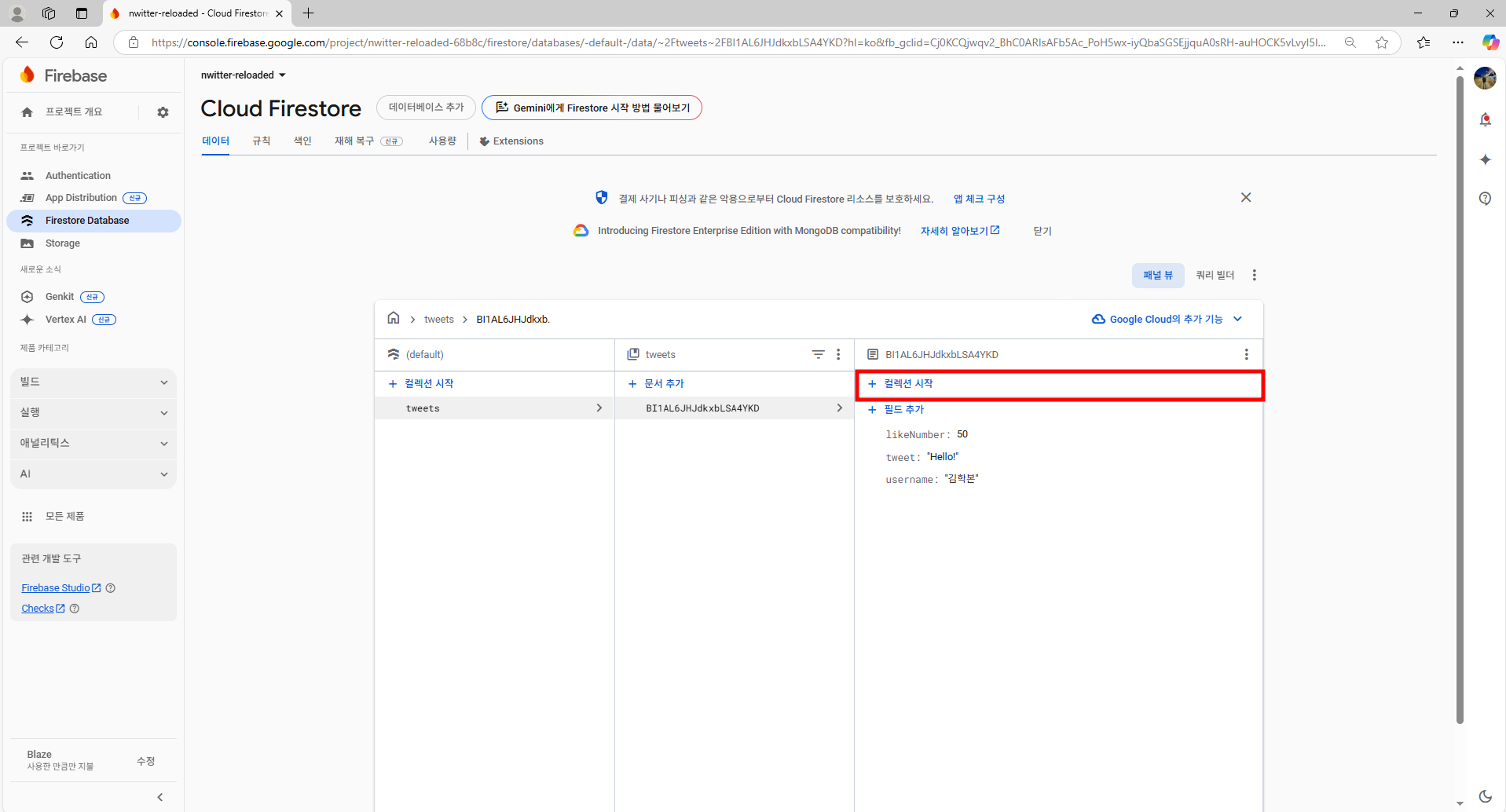
Task: Open the home icon in breadcrumb
Action: (394, 318)
